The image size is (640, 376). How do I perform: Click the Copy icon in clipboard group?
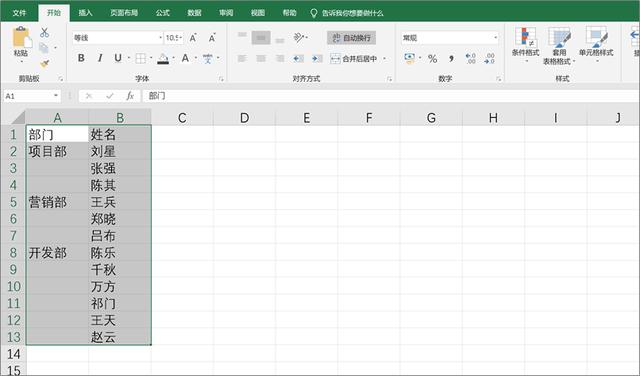click(x=44, y=48)
